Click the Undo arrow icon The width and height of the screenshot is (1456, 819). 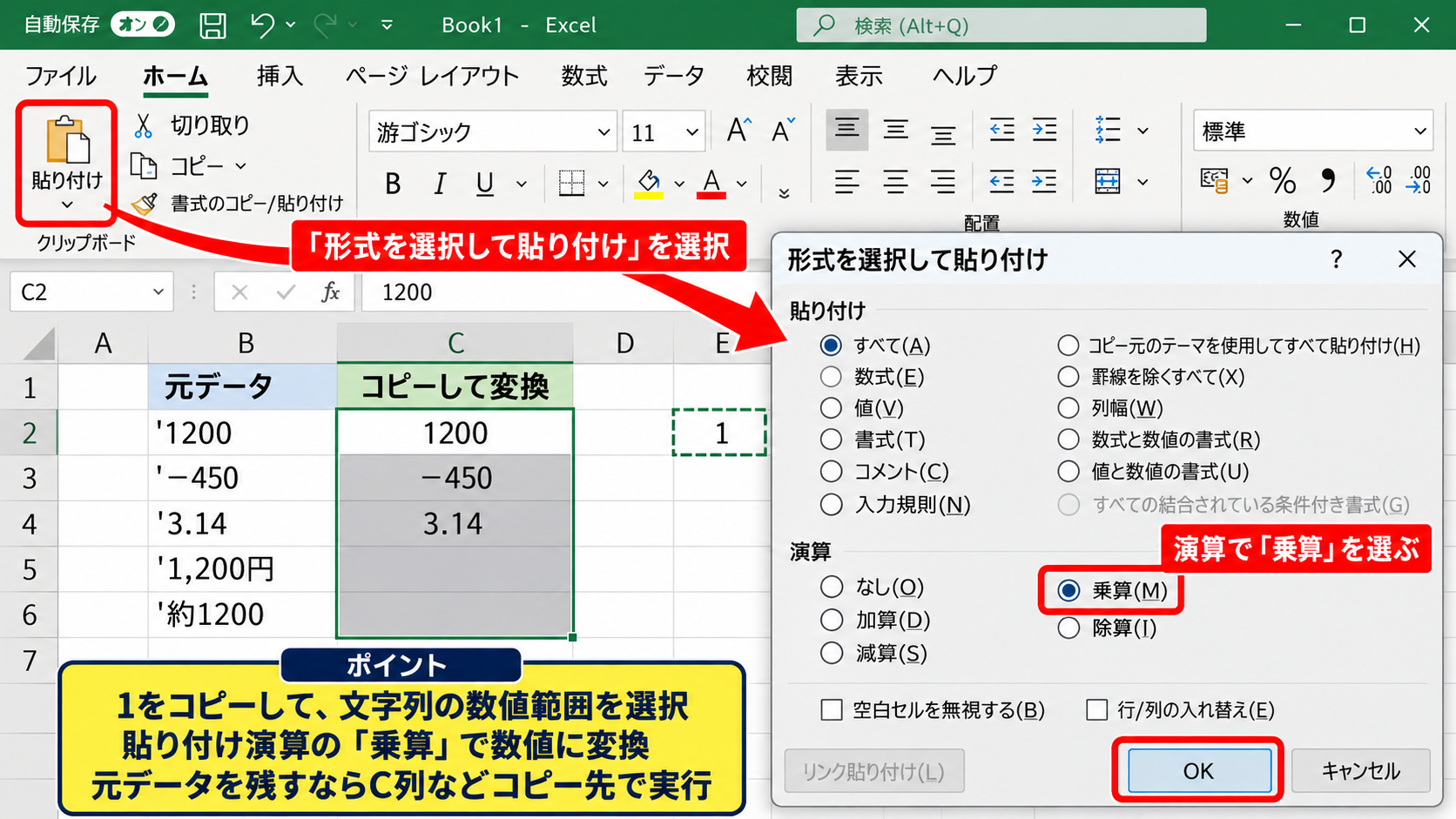(263, 25)
